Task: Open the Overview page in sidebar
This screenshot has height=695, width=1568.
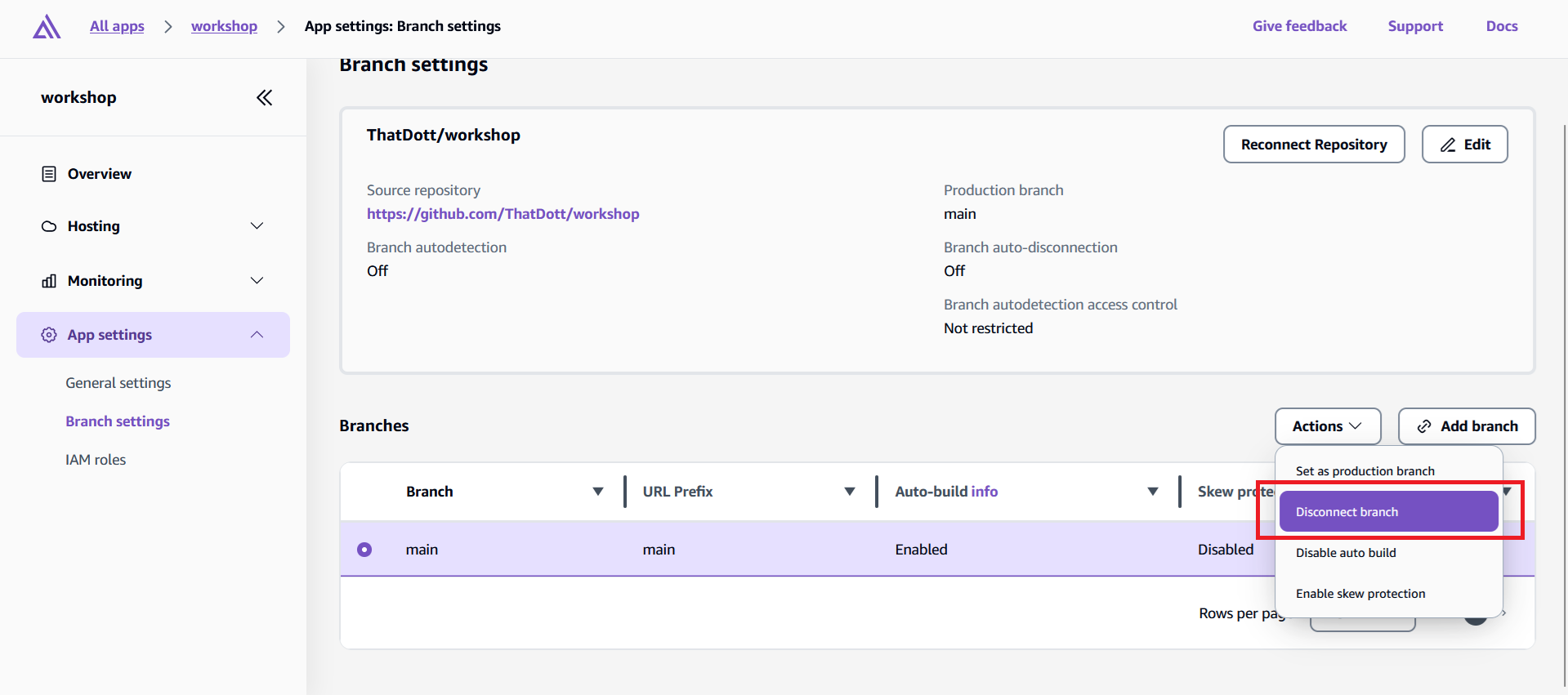Action: [x=99, y=174]
